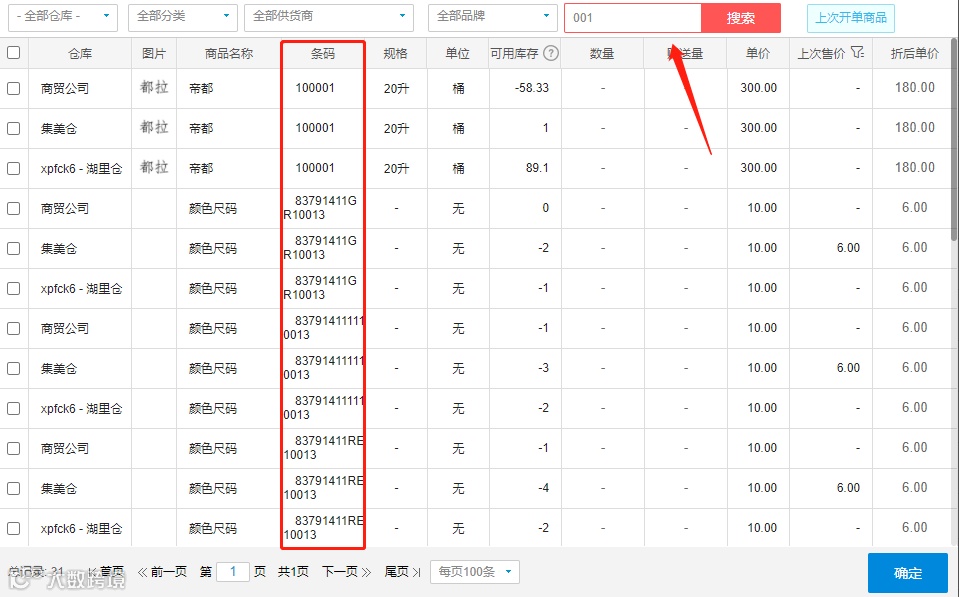
Task: Click the vertical scrollbar of the table
Action: [954, 141]
